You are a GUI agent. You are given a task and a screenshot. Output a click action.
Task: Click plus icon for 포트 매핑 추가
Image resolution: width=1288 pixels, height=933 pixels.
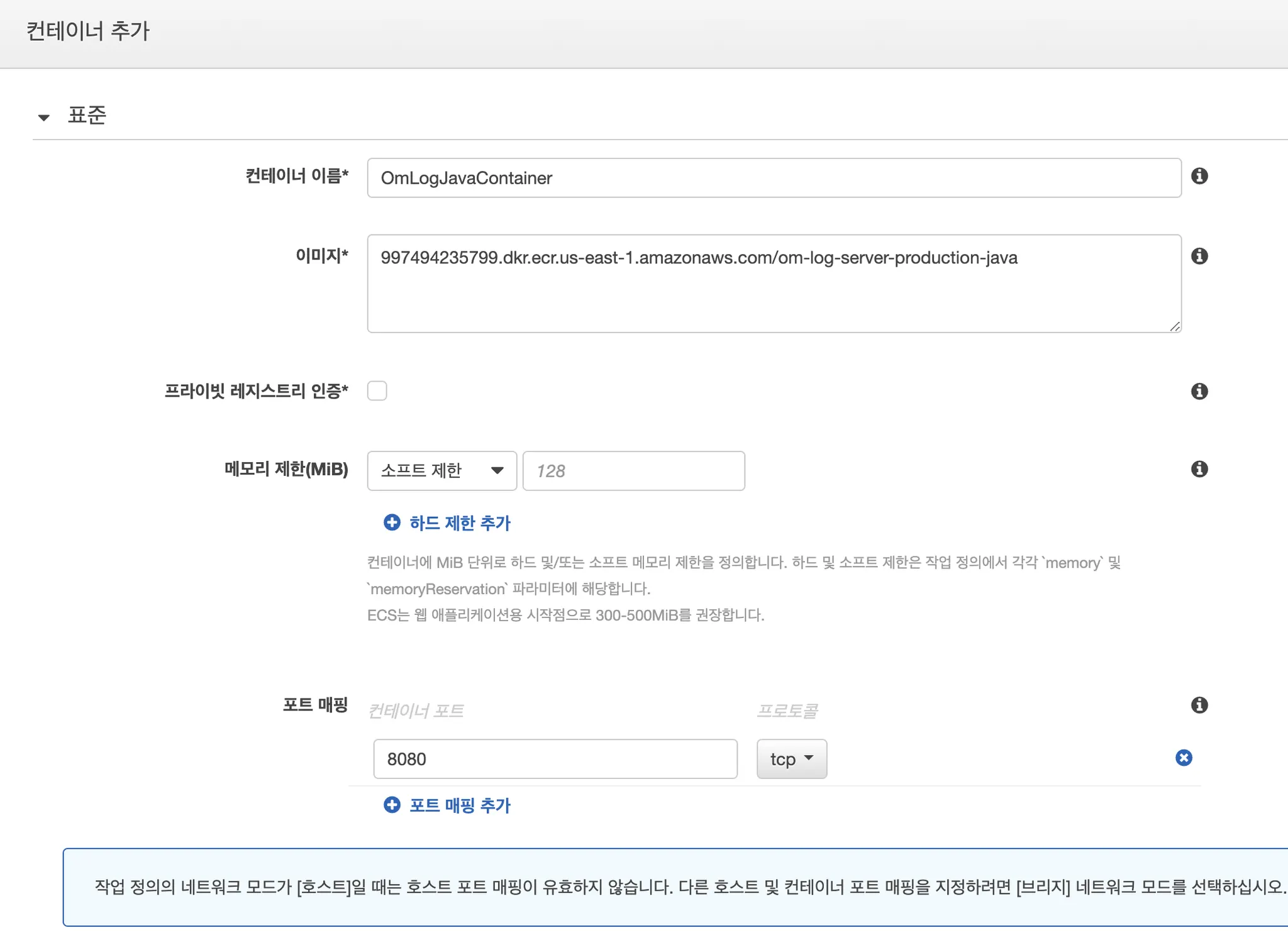click(392, 805)
